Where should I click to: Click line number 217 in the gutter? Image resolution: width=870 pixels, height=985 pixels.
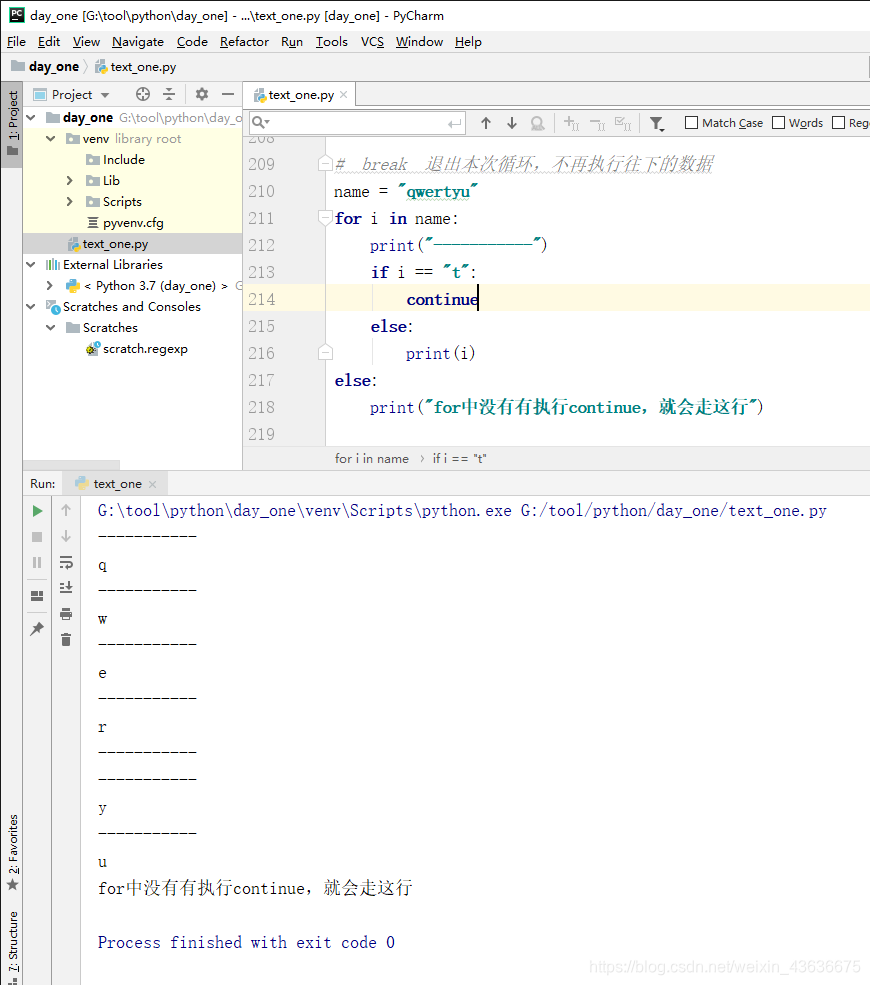pos(261,380)
